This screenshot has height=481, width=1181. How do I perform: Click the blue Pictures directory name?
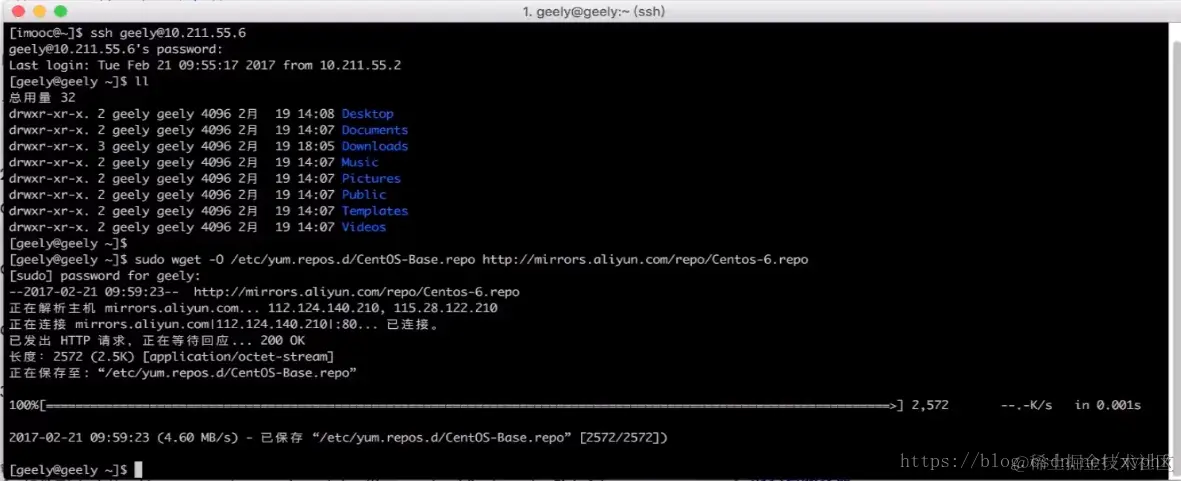tap(371, 178)
